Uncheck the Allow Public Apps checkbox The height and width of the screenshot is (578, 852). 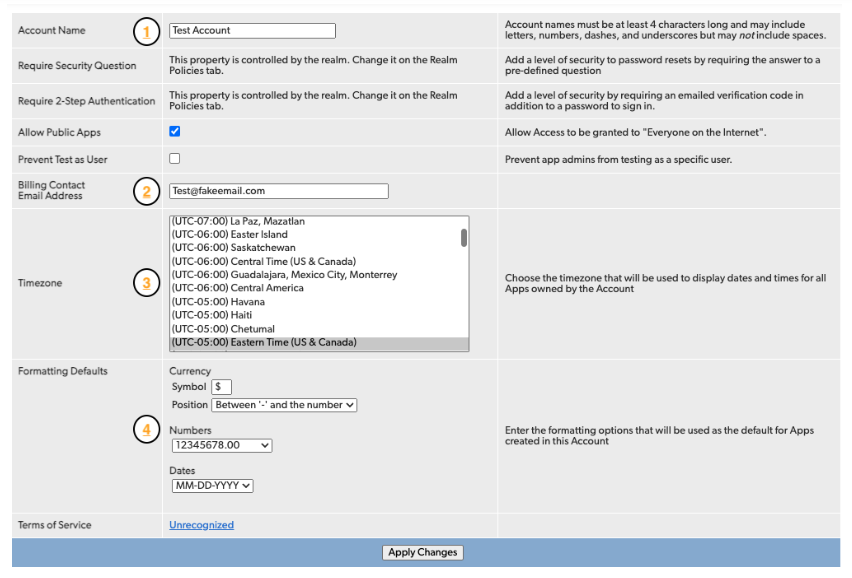[x=175, y=132]
